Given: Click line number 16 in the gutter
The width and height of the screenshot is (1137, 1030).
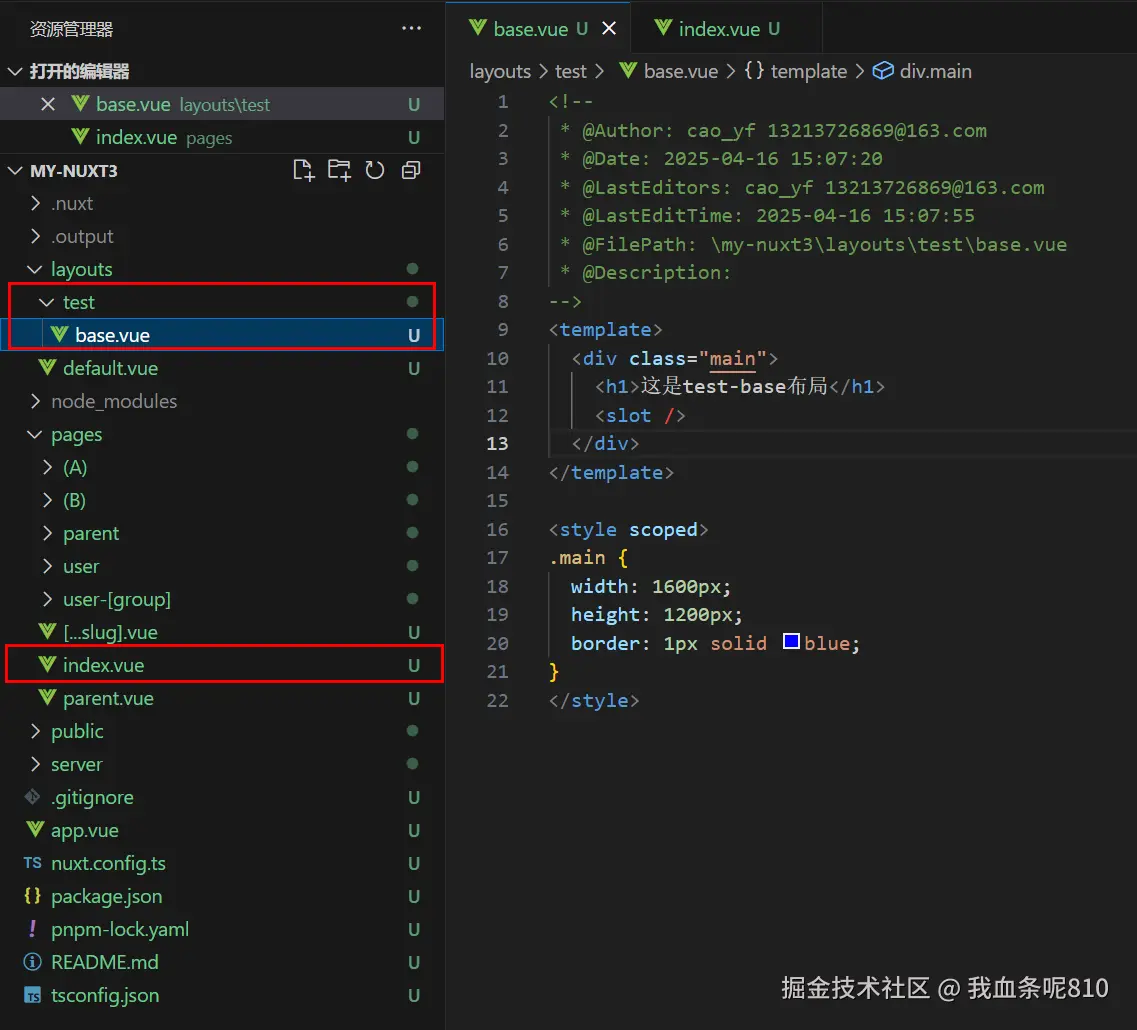Looking at the screenshot, I should (x=497, y=529).
